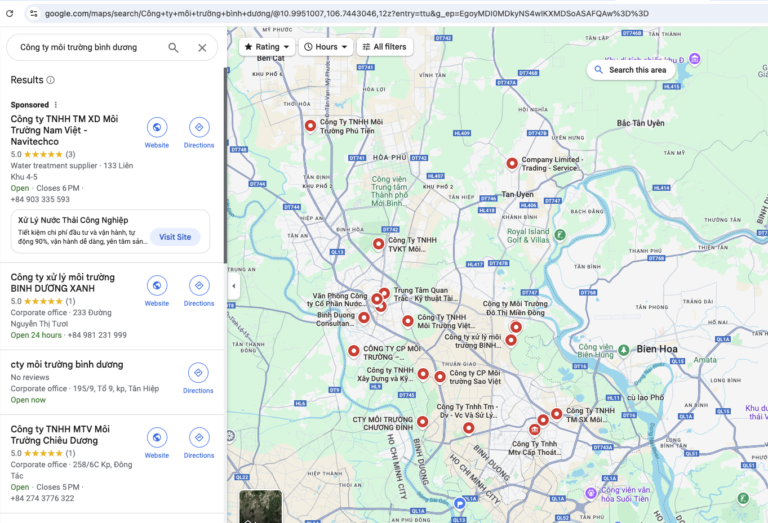Select Bình Dương Consultan pin
Image resolution: width=768 pixels, height=523 pixels.
pyautogui.click(x=363, y=318)
